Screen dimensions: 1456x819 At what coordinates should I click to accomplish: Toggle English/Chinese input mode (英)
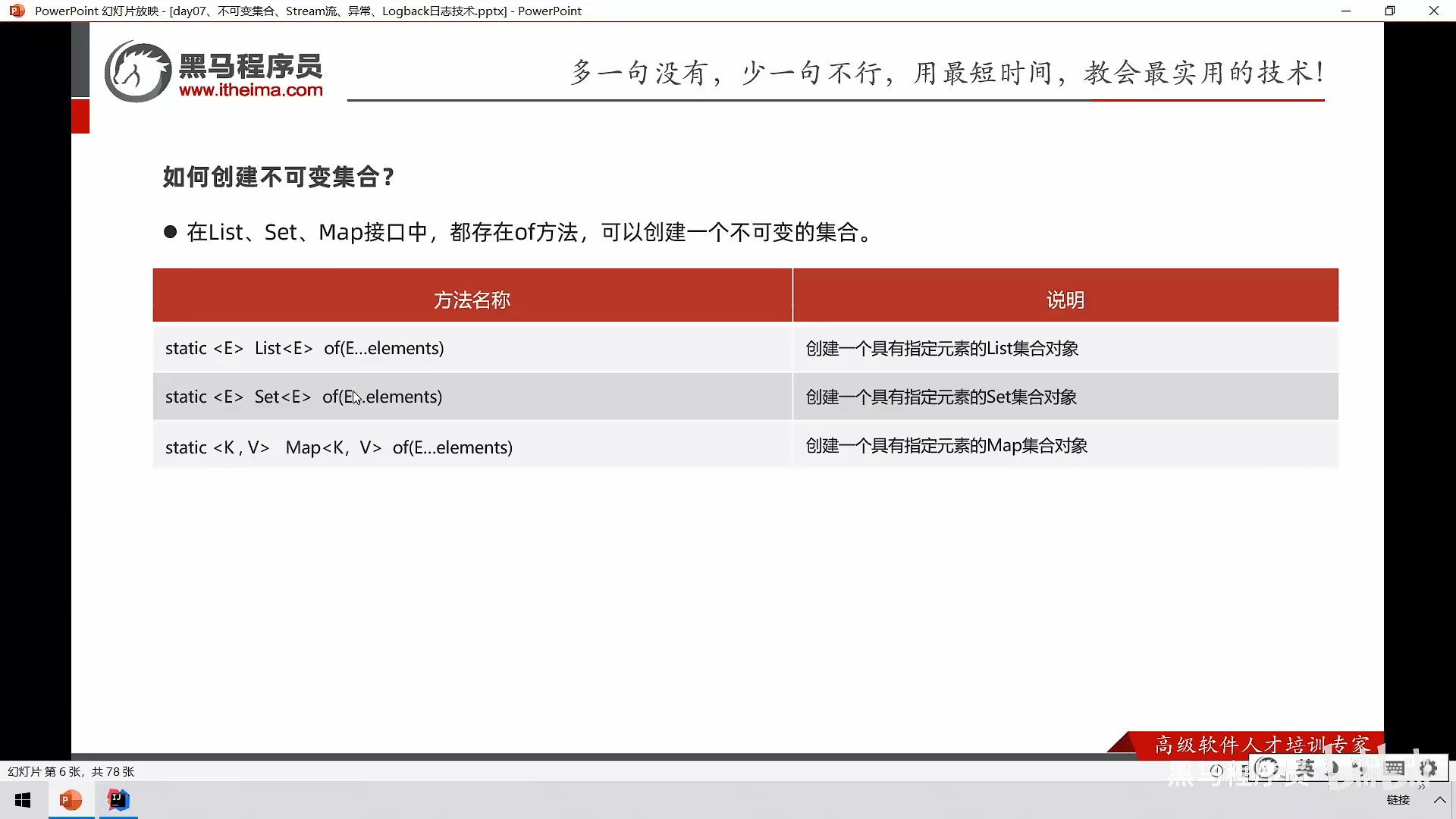point(1304,769)
